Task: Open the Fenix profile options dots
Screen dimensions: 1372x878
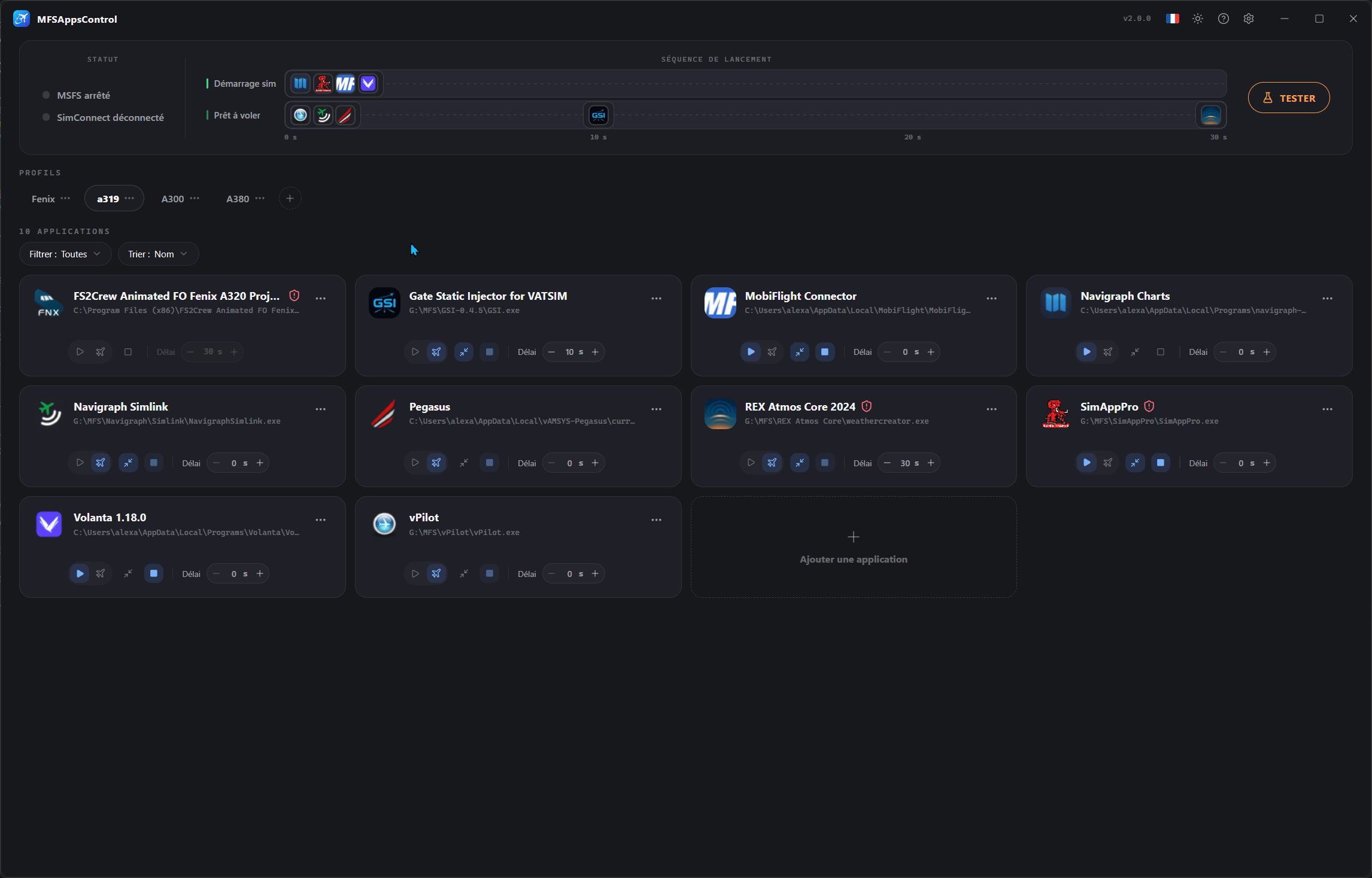Action: point(65,198)
